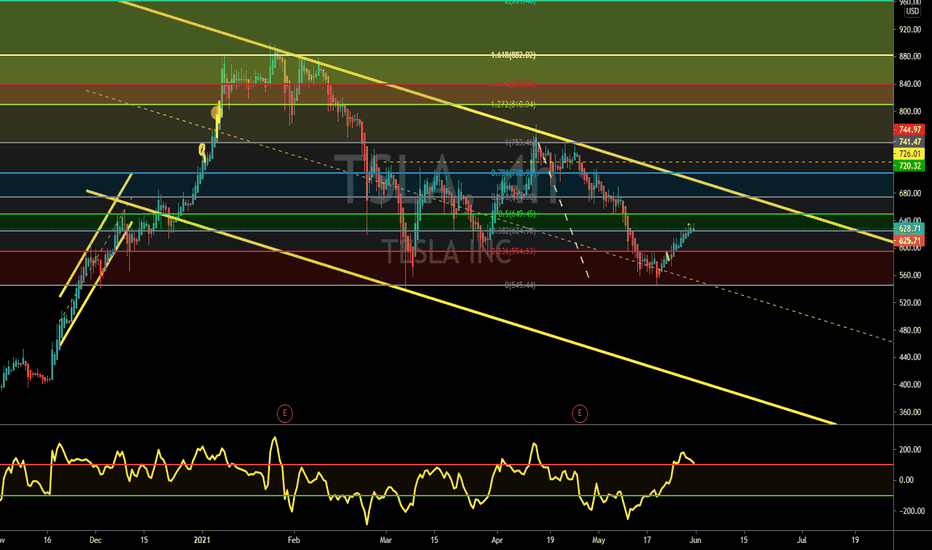Click 520.00 on the price axis

tap(910, 303)
